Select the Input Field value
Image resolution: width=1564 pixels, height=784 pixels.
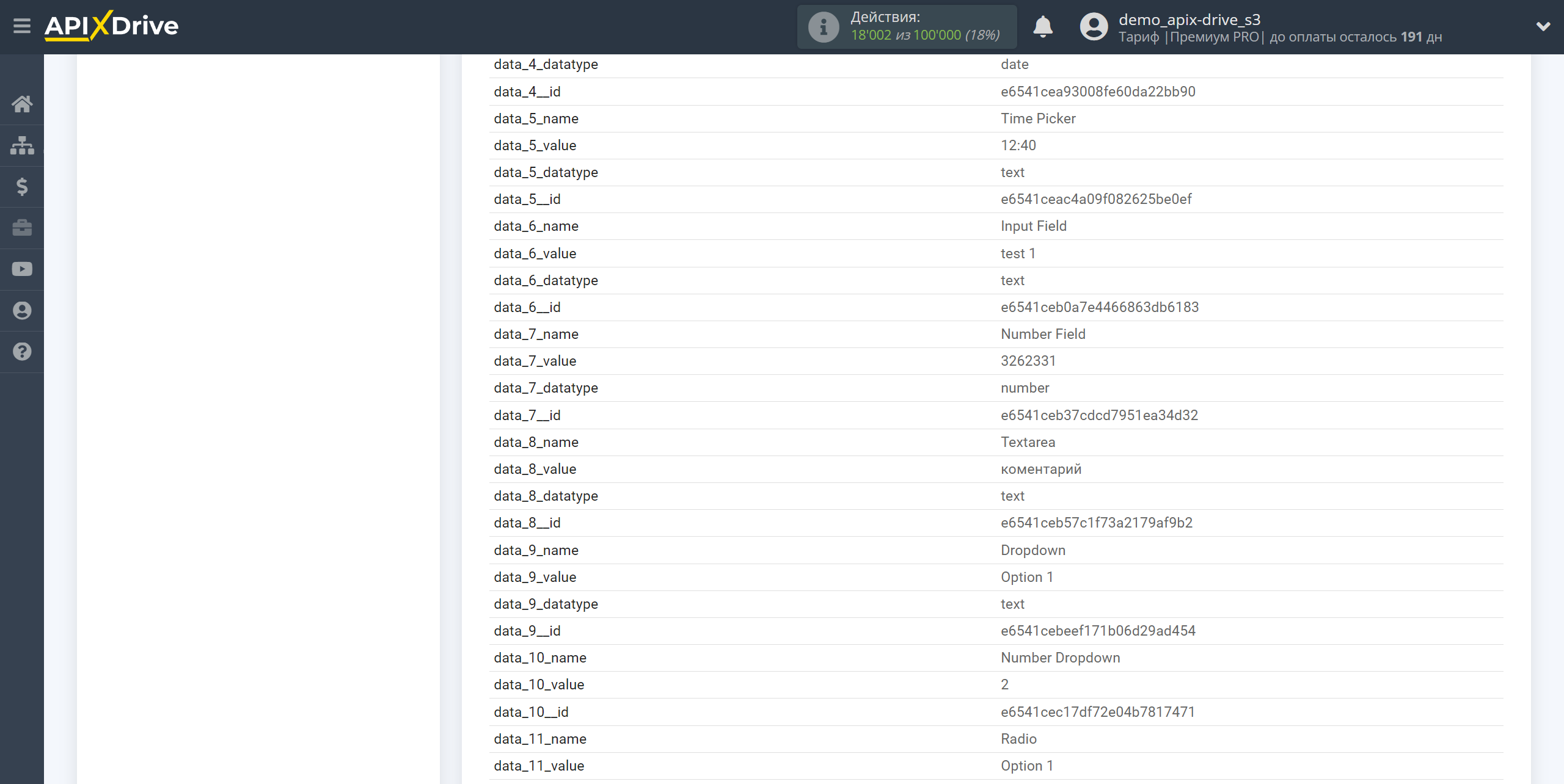(1034, 226)
